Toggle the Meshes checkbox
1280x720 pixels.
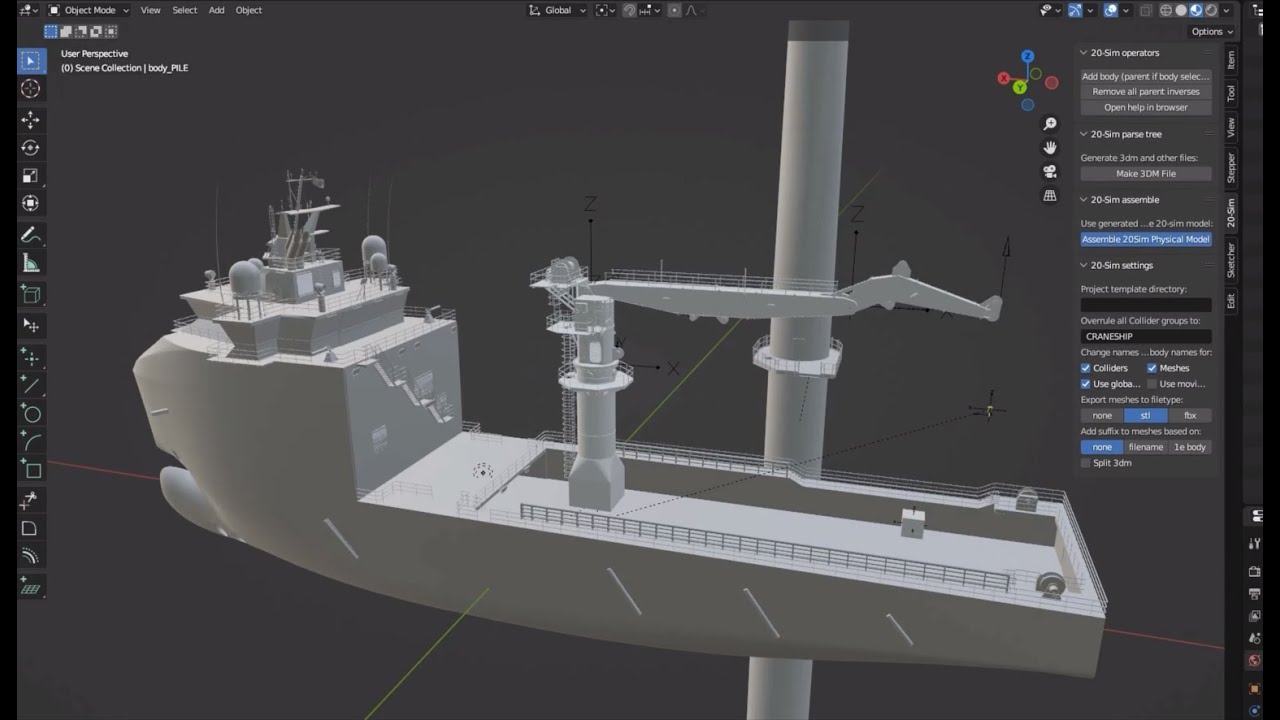(x=1152, y=368)
